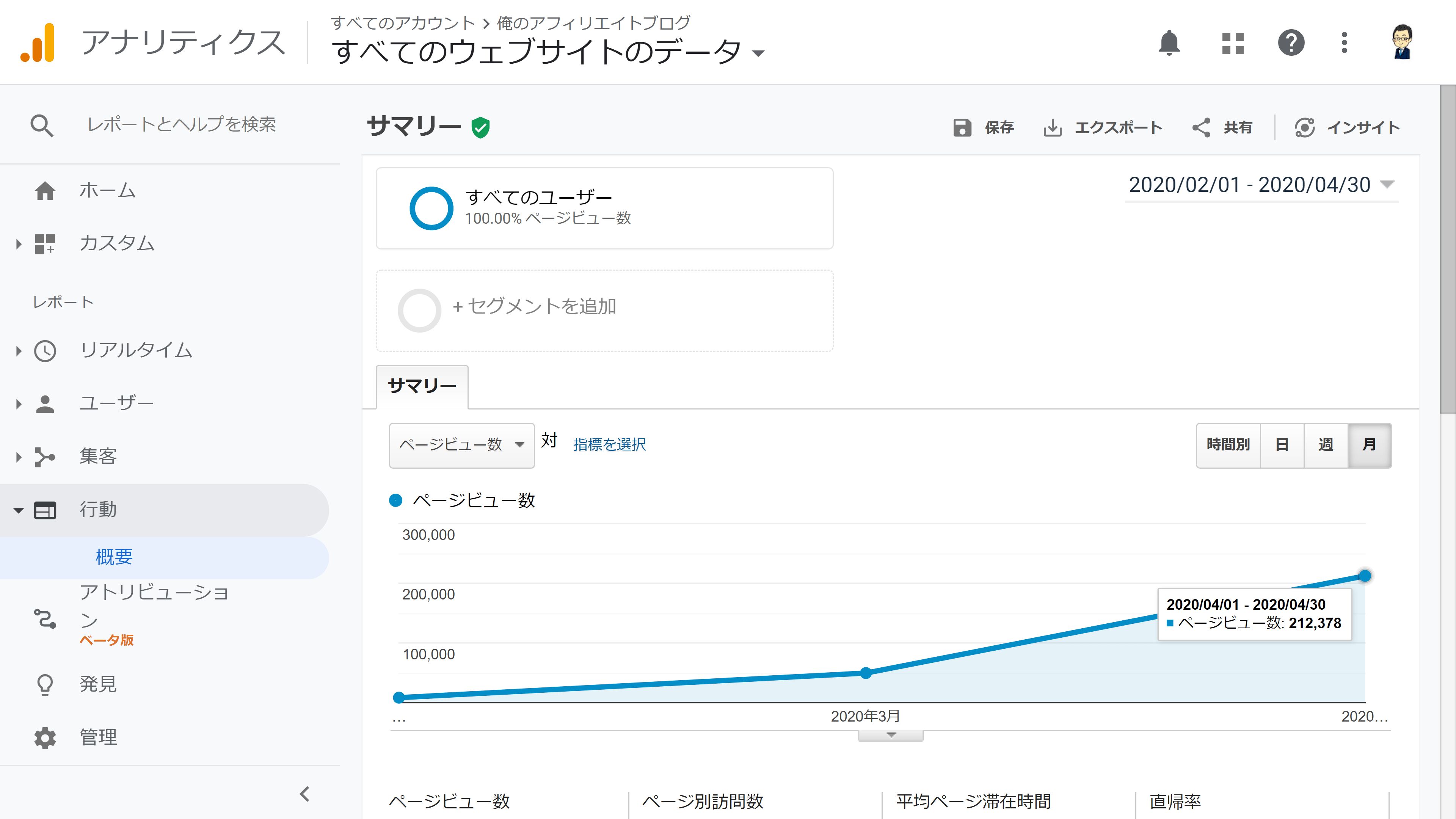Screen dimensions: 1456x819
Task: Select the サマリー tab
Action: [x=422, y=387]
